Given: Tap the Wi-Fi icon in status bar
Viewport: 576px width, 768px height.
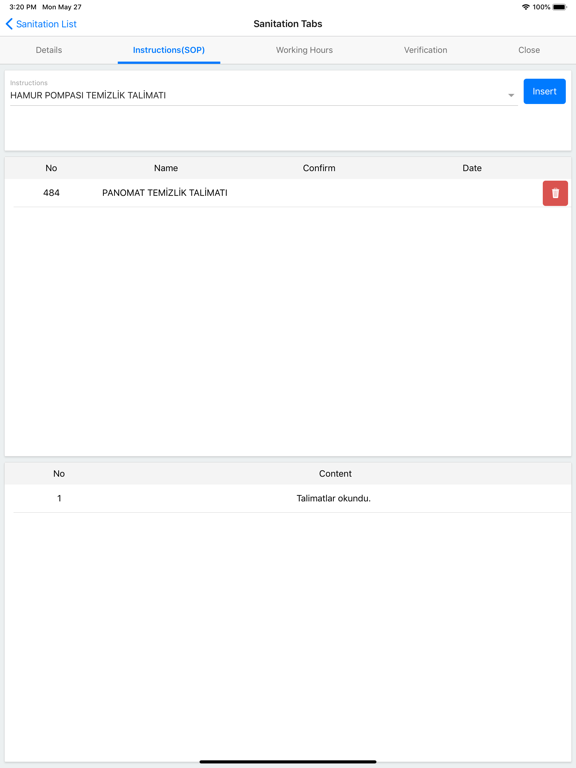Looking at the screenshot, I should coord(526,7).
